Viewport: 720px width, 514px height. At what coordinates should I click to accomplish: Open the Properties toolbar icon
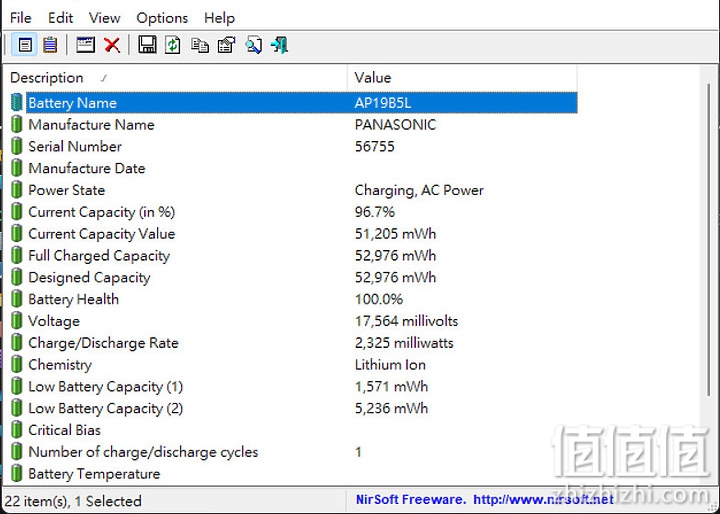point(226,45)
